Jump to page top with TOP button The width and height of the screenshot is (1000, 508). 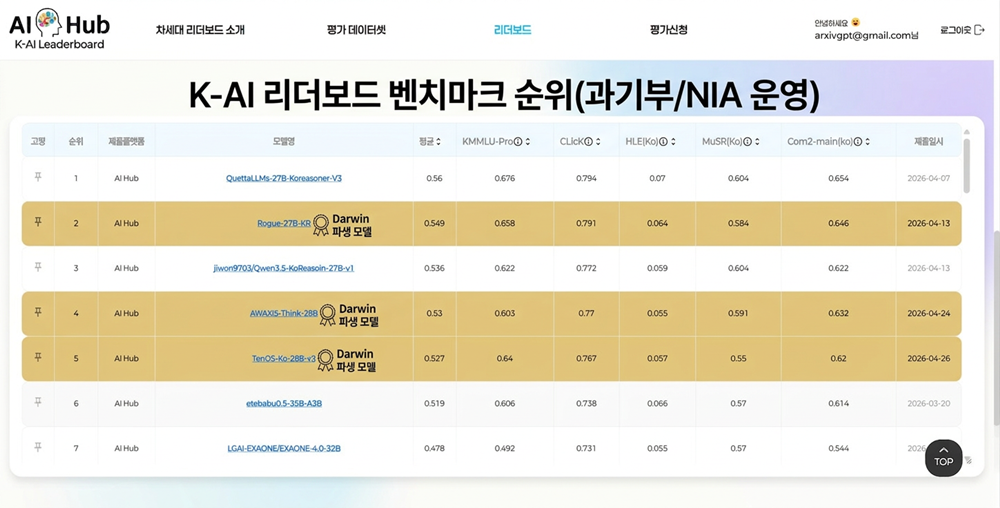click(943, 458)
